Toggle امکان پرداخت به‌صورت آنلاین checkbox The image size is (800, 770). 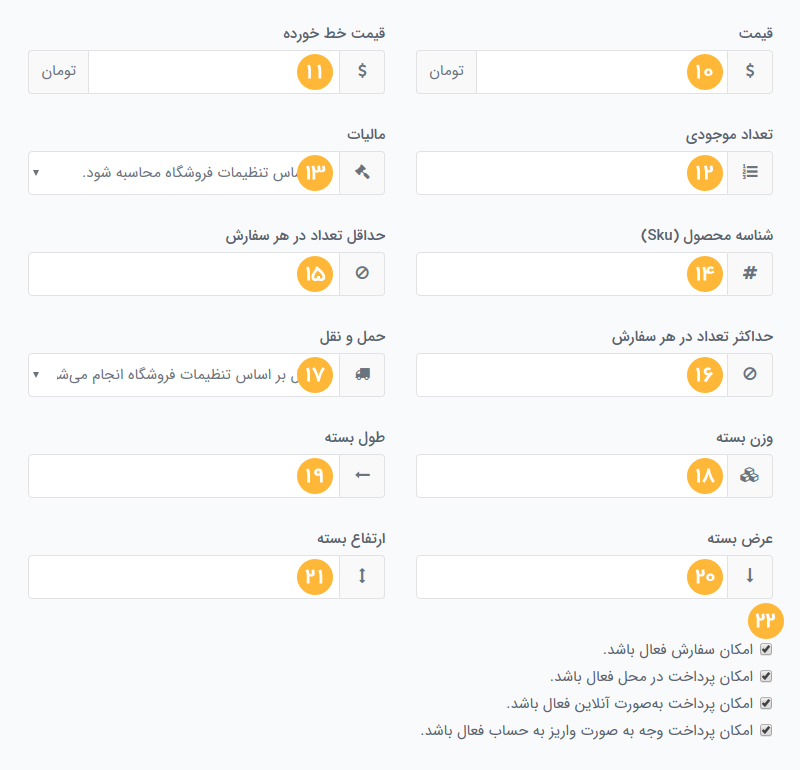(x=767, y=703)
